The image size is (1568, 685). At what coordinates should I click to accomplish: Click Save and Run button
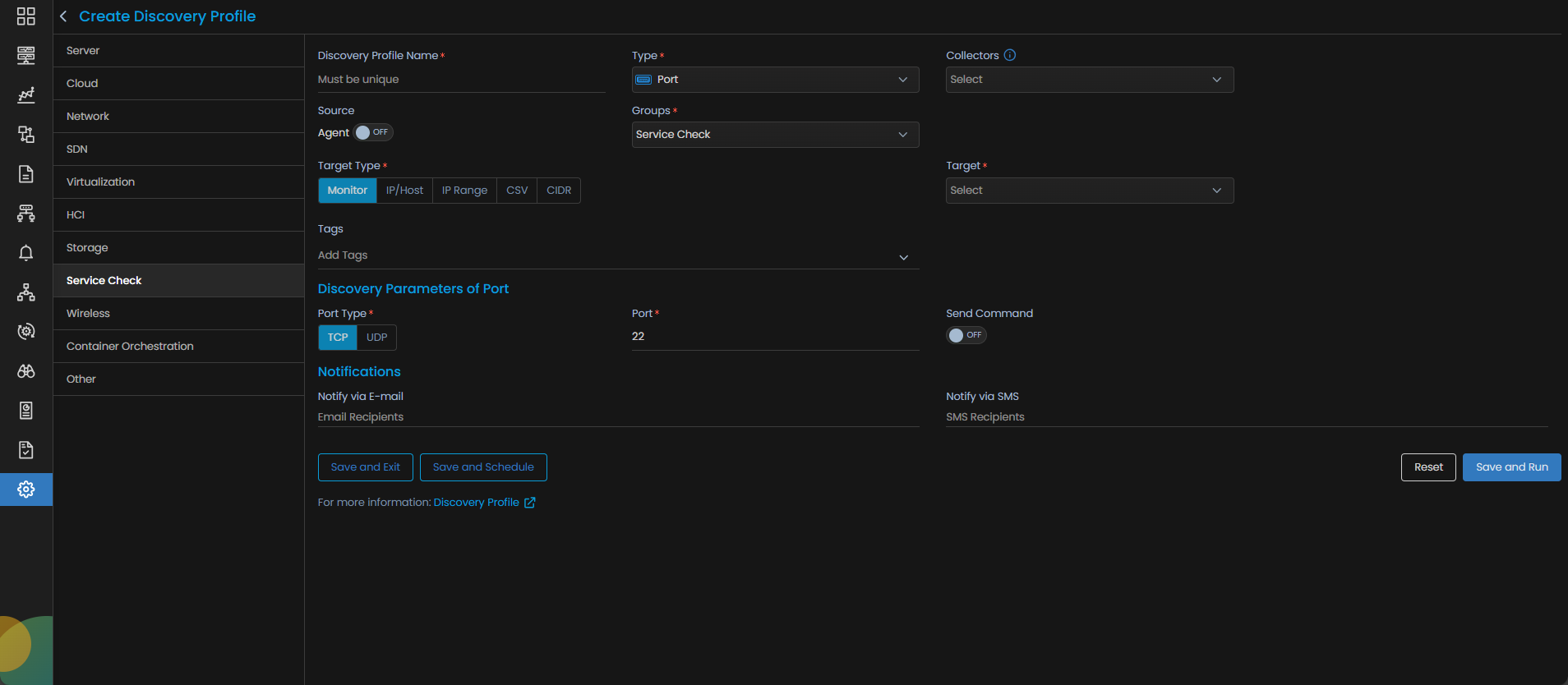point(1512,467)
